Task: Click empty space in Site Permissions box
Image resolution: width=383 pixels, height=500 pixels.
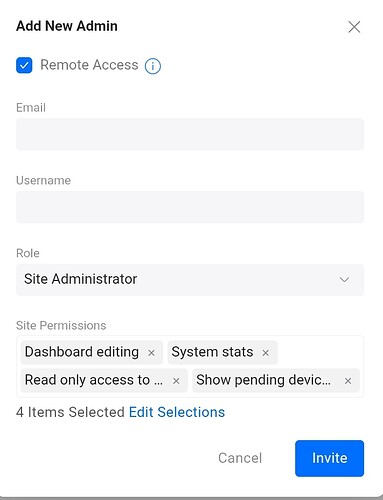Action: click(320, 353)
